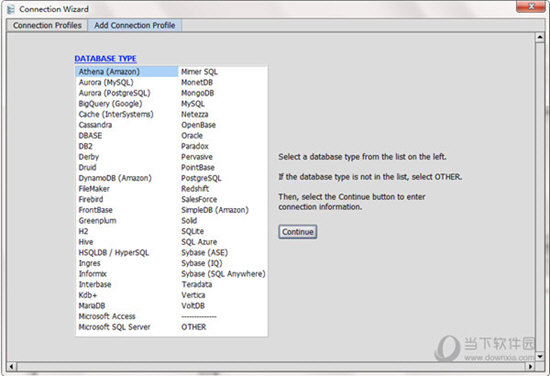Click the Continue button

(x=298, y=232)
